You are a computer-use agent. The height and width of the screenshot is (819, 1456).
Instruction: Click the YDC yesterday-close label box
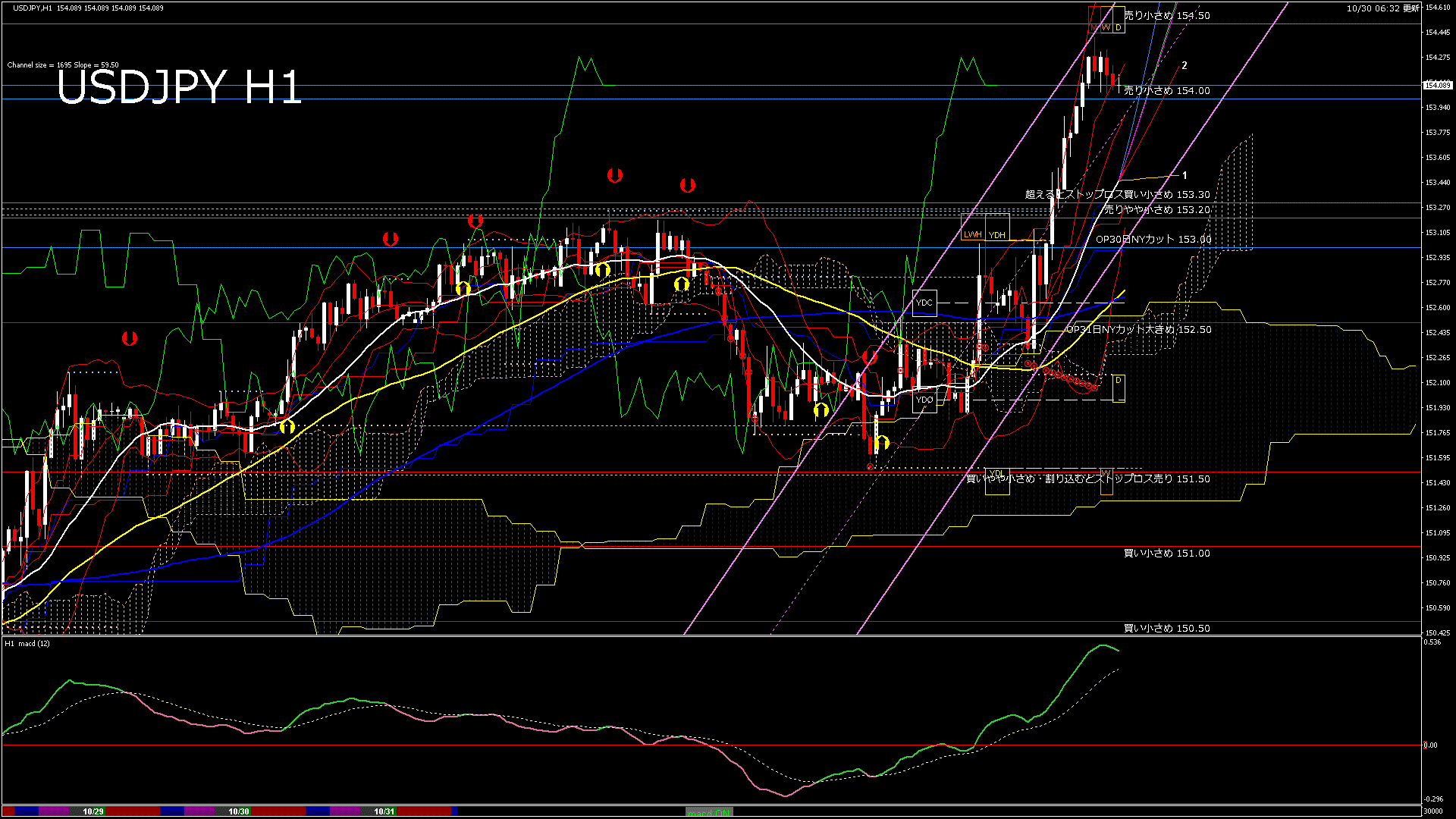pyautogui.click(x=924, y=303)
